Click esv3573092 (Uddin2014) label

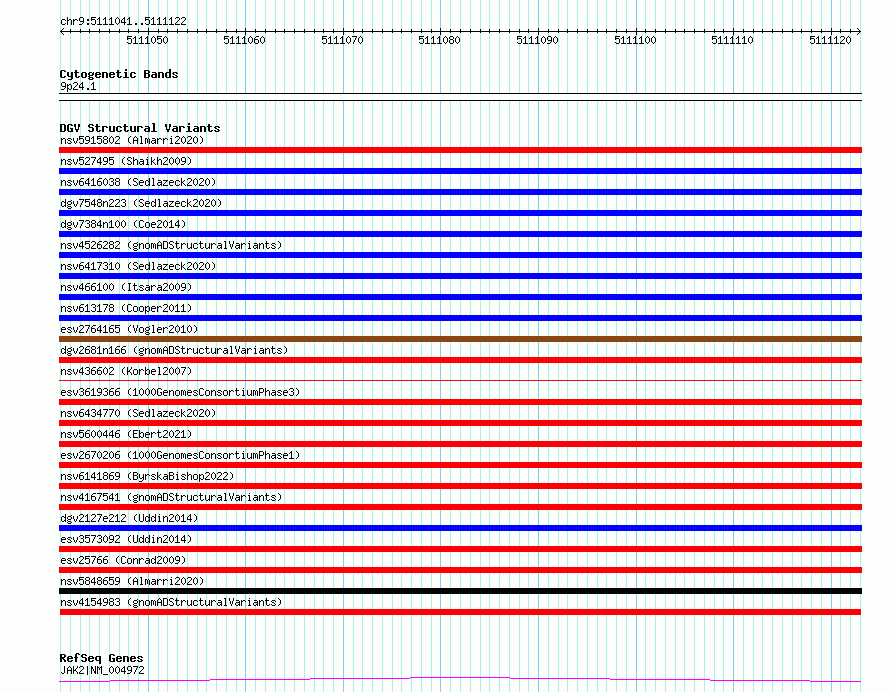[x=126, y=539]
